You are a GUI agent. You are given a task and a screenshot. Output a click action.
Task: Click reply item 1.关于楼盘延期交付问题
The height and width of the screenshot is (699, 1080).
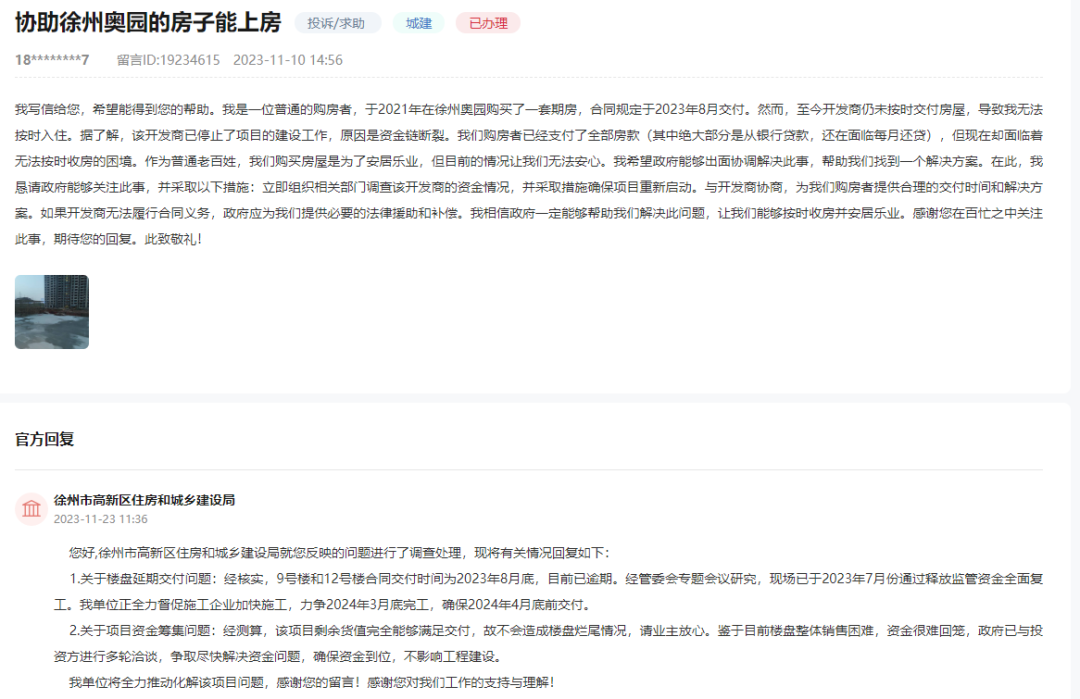[548, 592]
